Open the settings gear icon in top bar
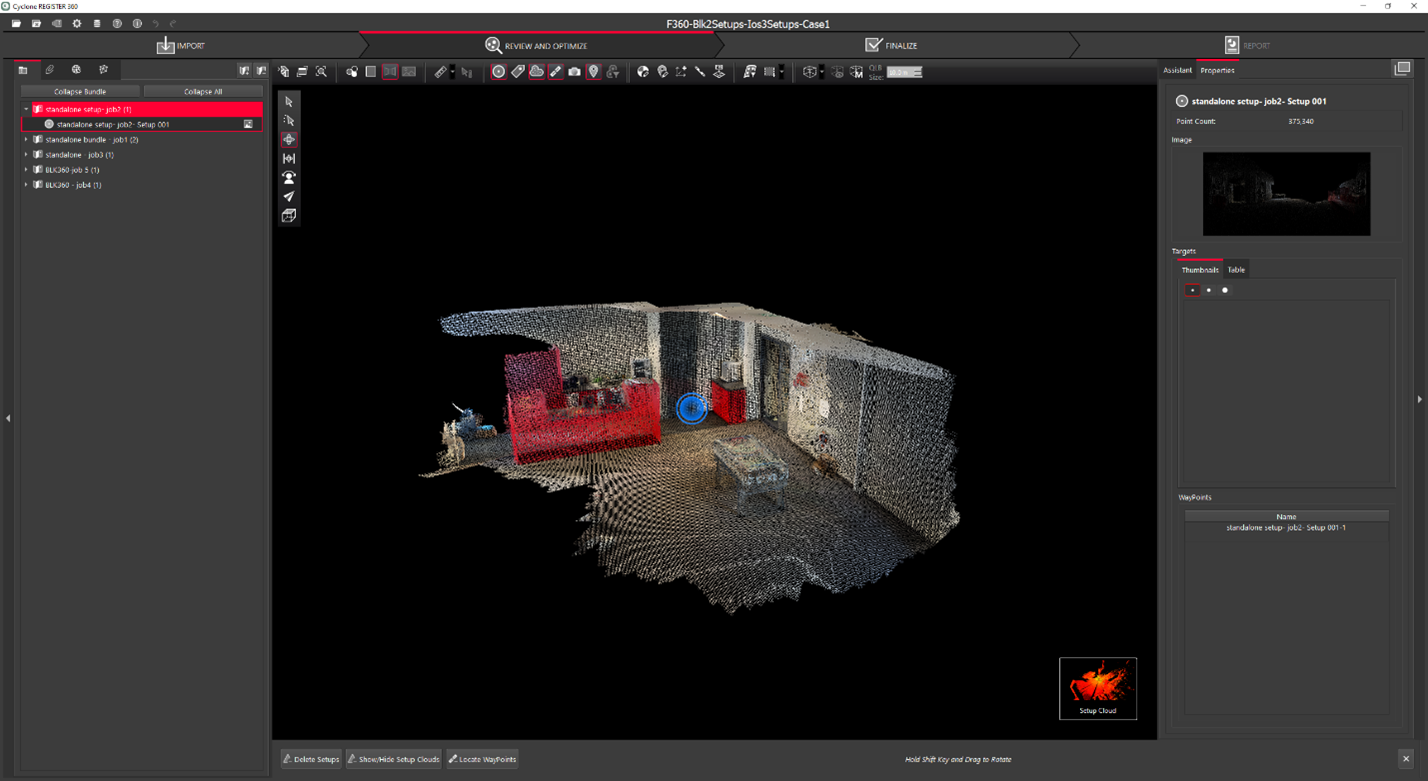 coord(77,24)
